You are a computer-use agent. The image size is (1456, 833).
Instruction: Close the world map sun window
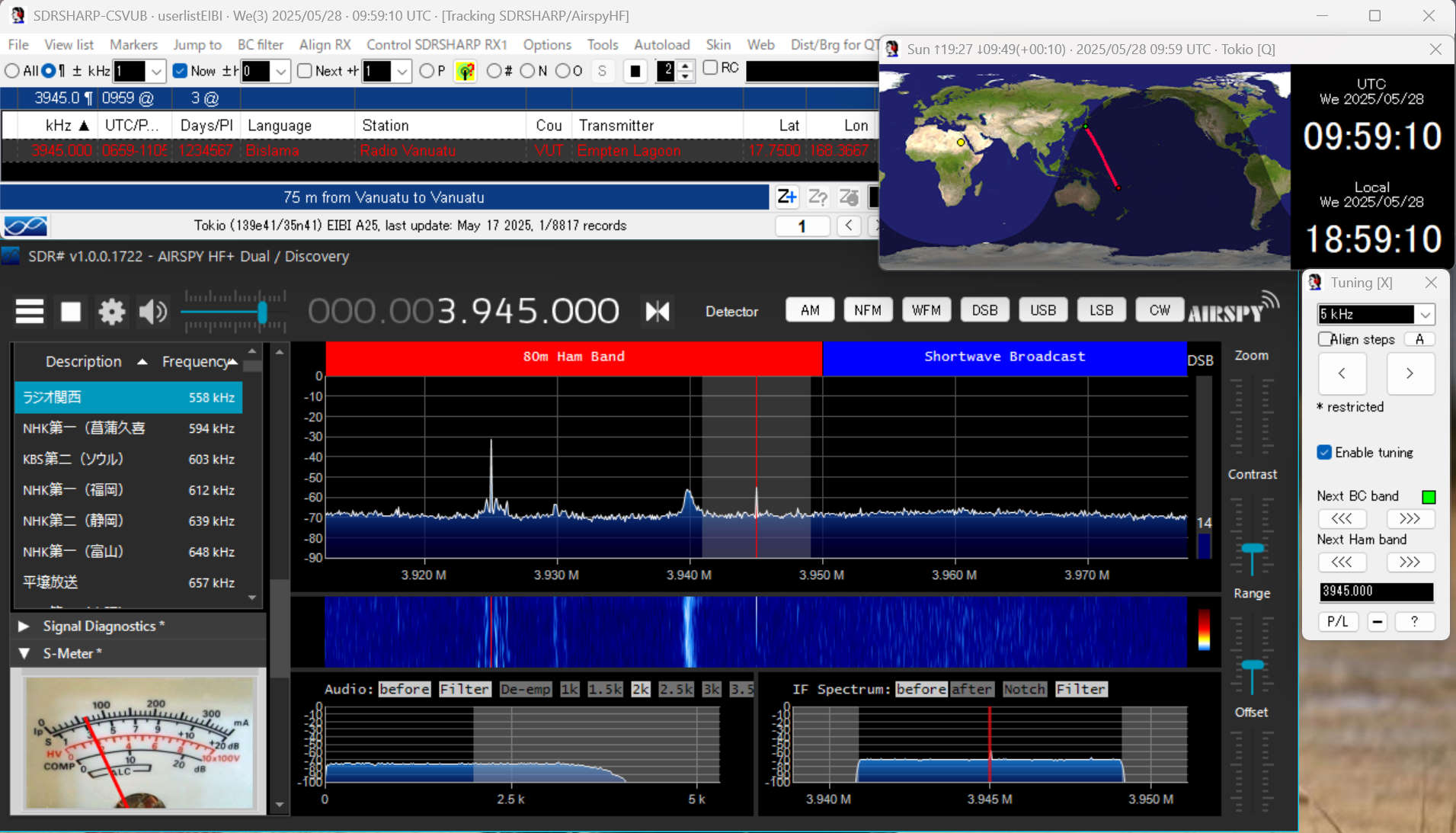pos(1435,50)
